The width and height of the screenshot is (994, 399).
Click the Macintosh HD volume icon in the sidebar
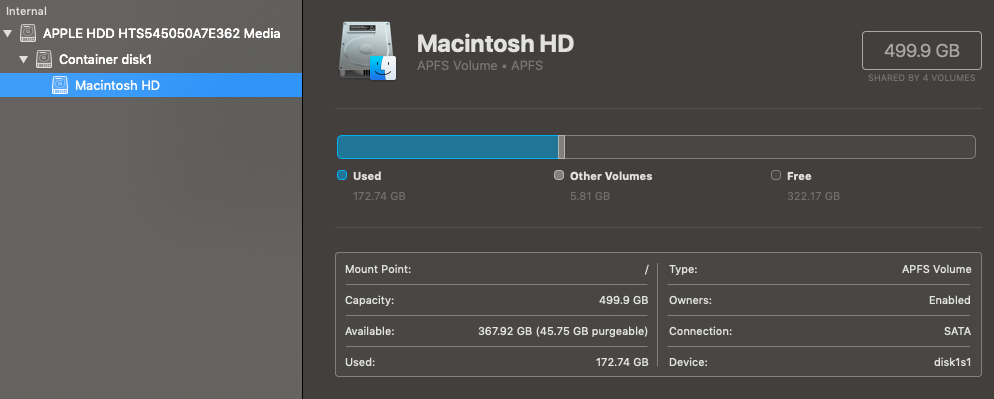pyautogui.click(x=60, y=85)
